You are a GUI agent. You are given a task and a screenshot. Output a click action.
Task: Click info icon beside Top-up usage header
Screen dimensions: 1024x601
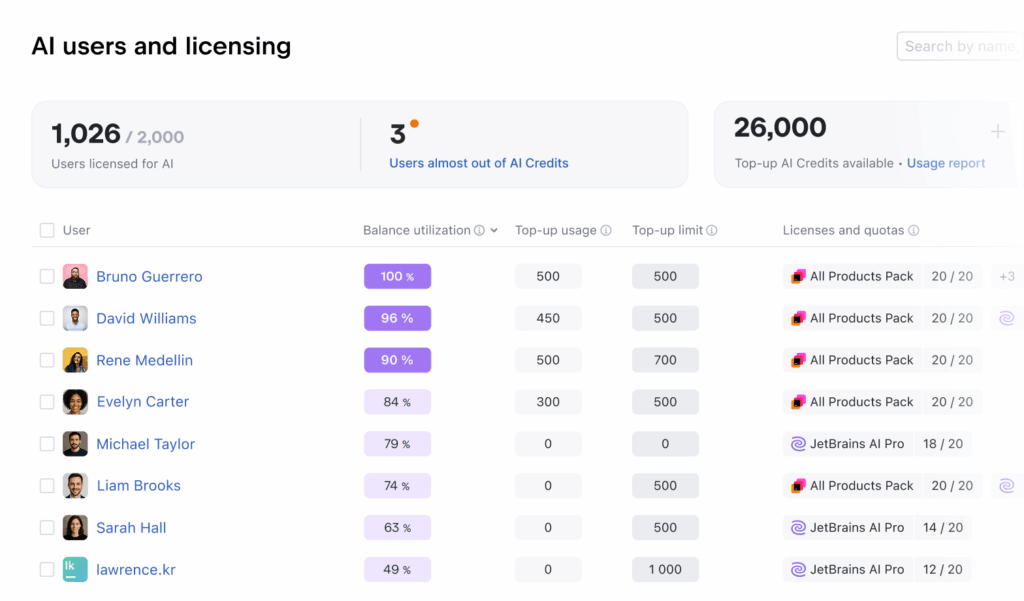coord(606,230)
